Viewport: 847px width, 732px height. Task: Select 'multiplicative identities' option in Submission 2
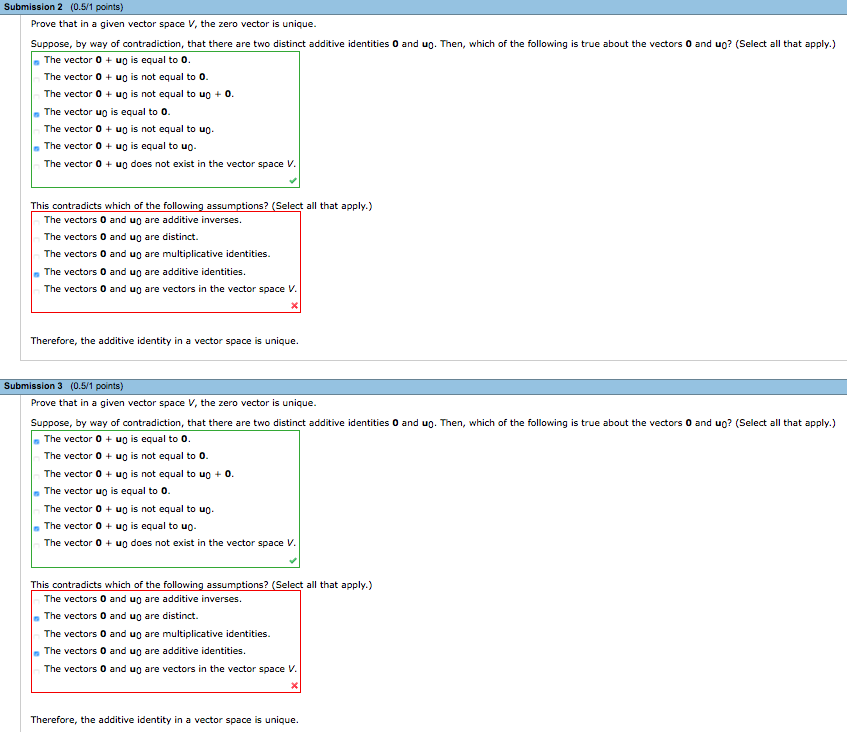[x=35, y=254]
